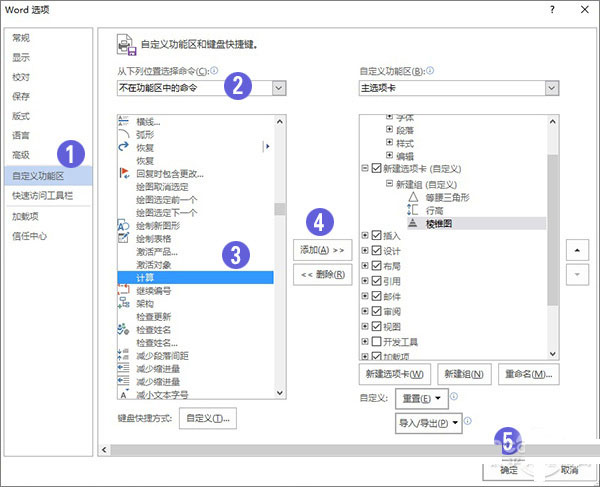Click the horizontal line icon beside 横线...
This screenshot has width=600, height=487.
[124, 121]
